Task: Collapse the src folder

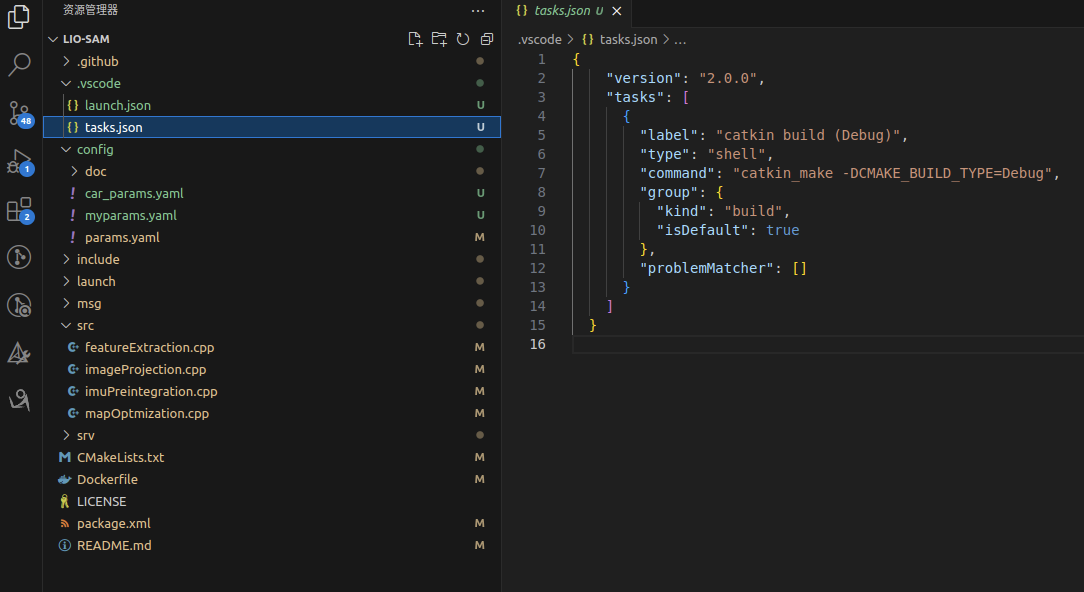Action: [85, 325]
